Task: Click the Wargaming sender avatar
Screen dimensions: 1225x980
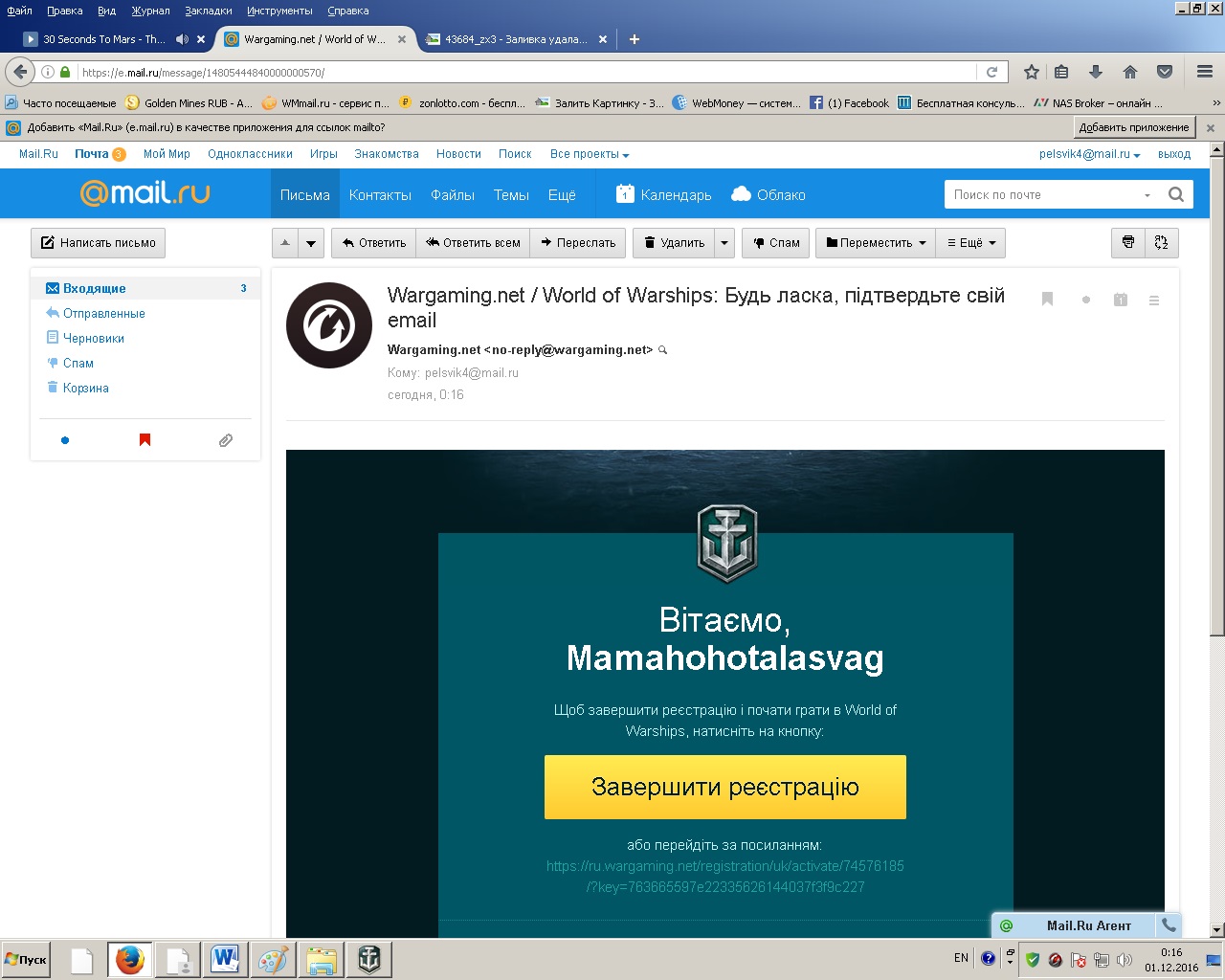Action: pos(329,325)
